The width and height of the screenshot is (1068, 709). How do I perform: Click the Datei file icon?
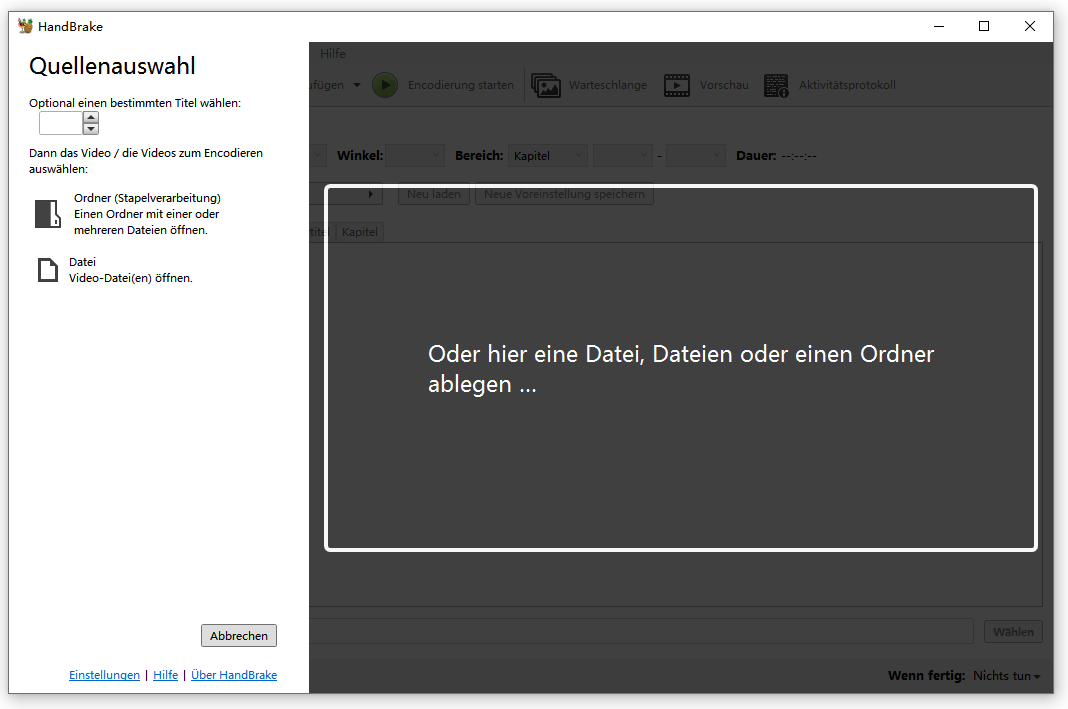(48, 270)
